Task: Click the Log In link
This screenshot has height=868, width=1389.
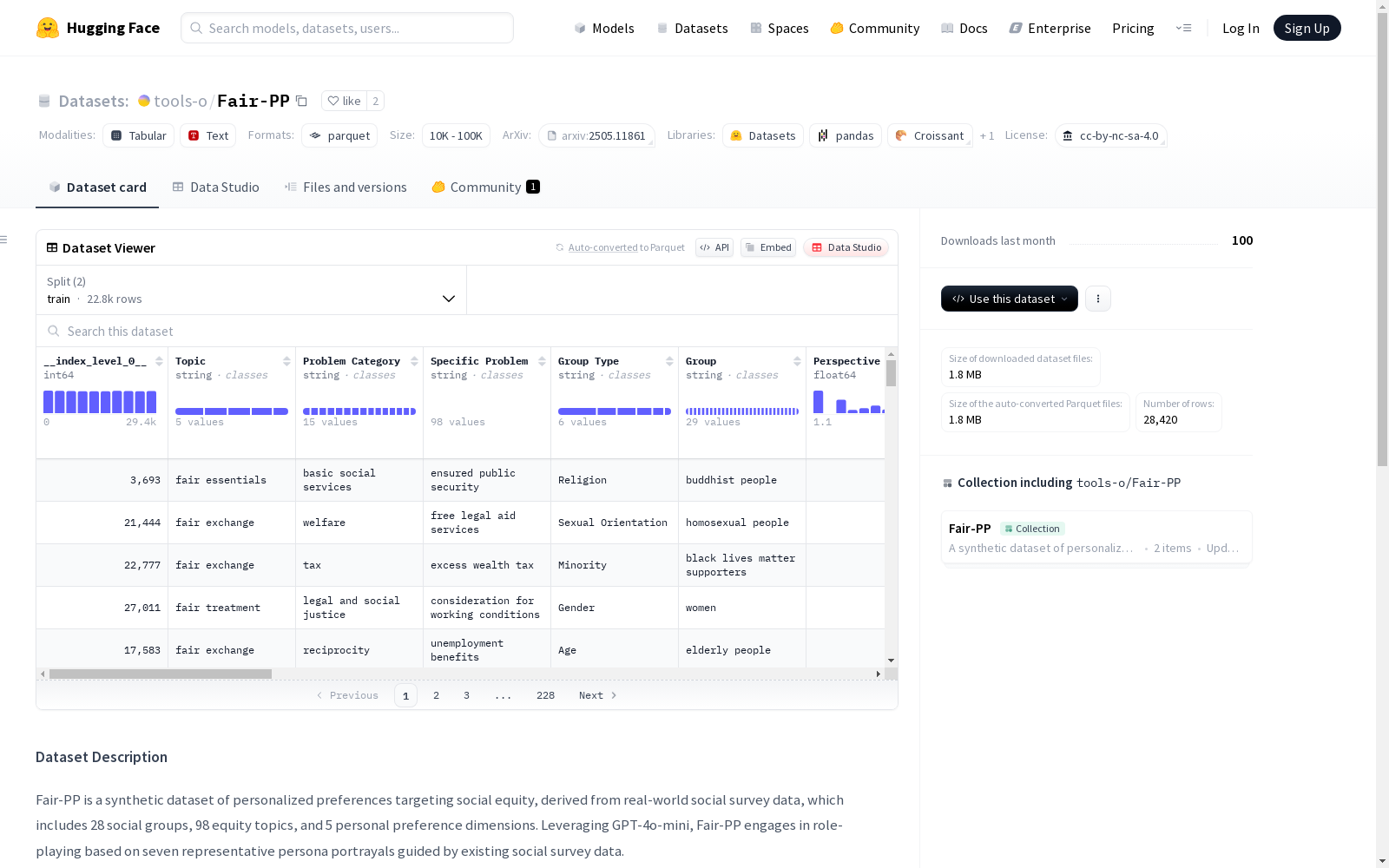Action: point(1241,28)
